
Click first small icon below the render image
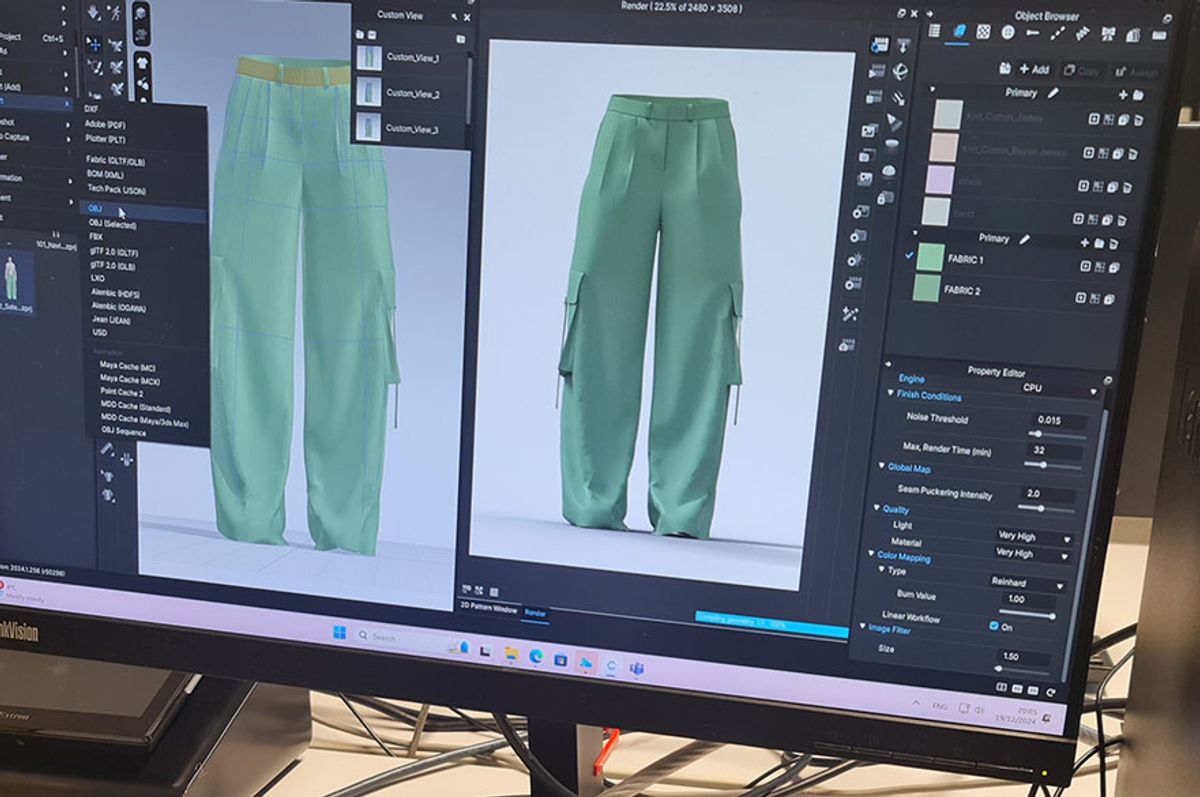click(466, 589)
